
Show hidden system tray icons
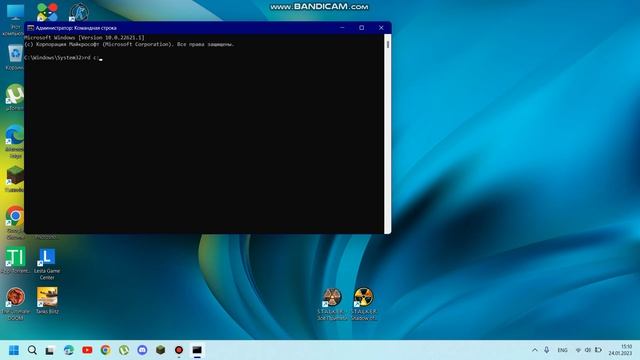(x=535, y=350)
